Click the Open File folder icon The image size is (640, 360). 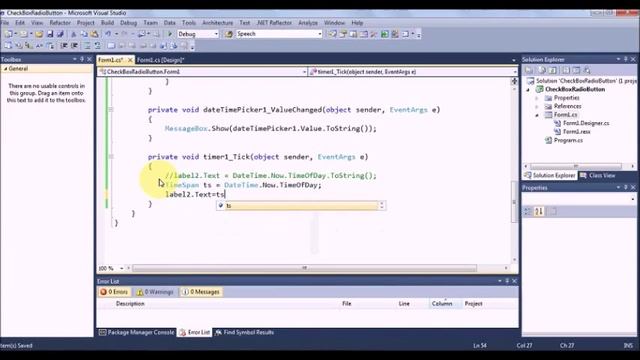coord(39,34)
